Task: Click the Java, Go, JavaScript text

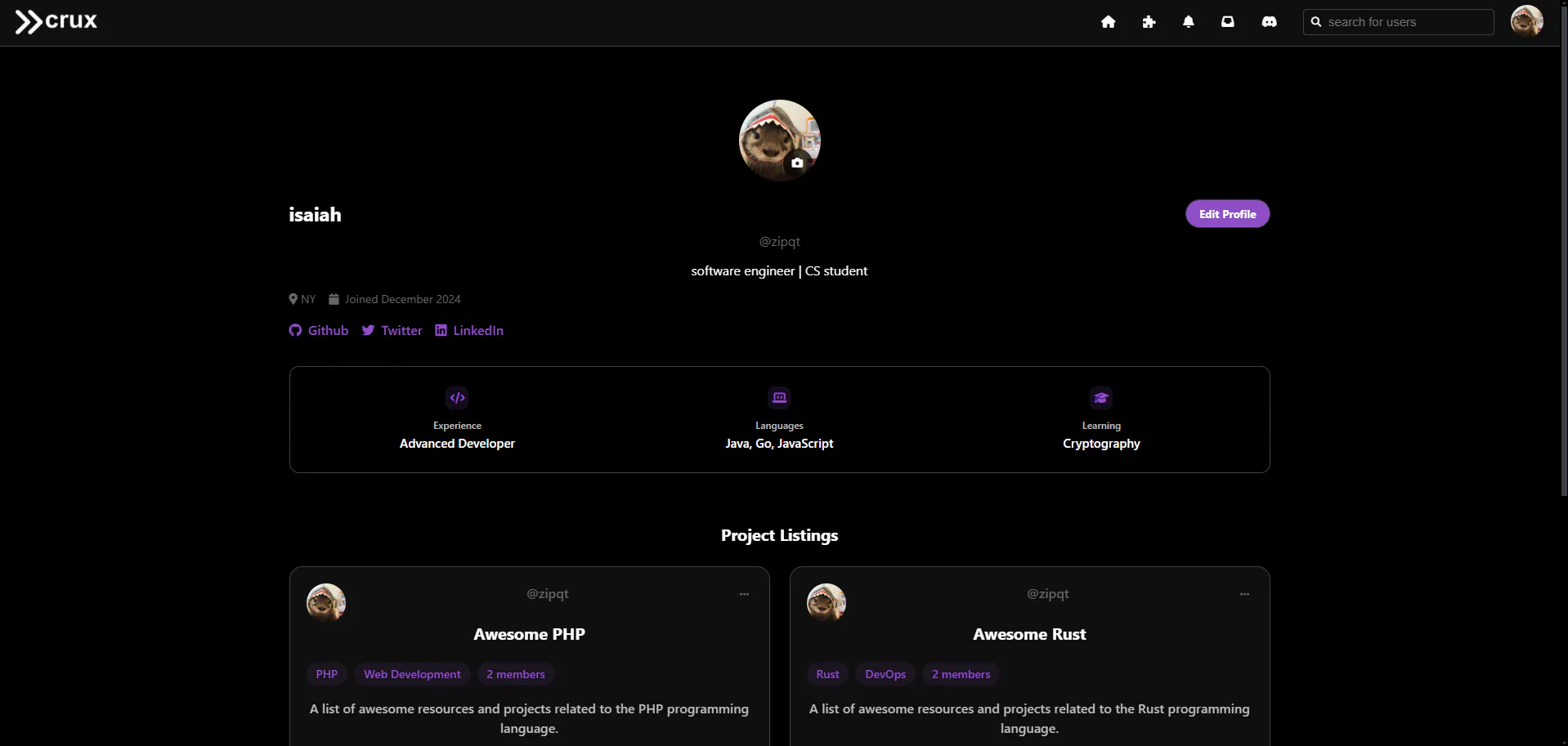Action: point(779,444)
